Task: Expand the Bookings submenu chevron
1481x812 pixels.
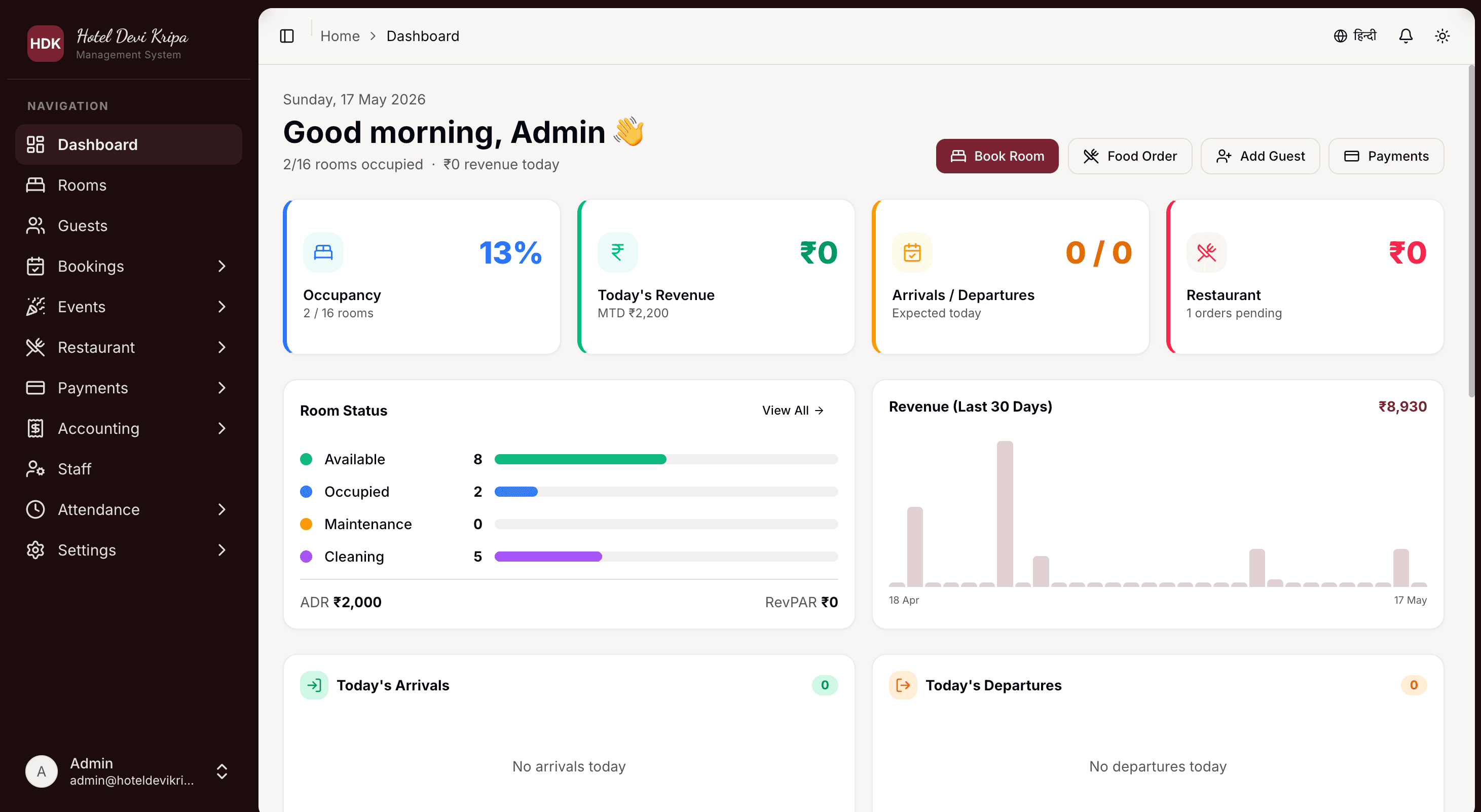Action: pyautogui.click(x=222, y=266)
